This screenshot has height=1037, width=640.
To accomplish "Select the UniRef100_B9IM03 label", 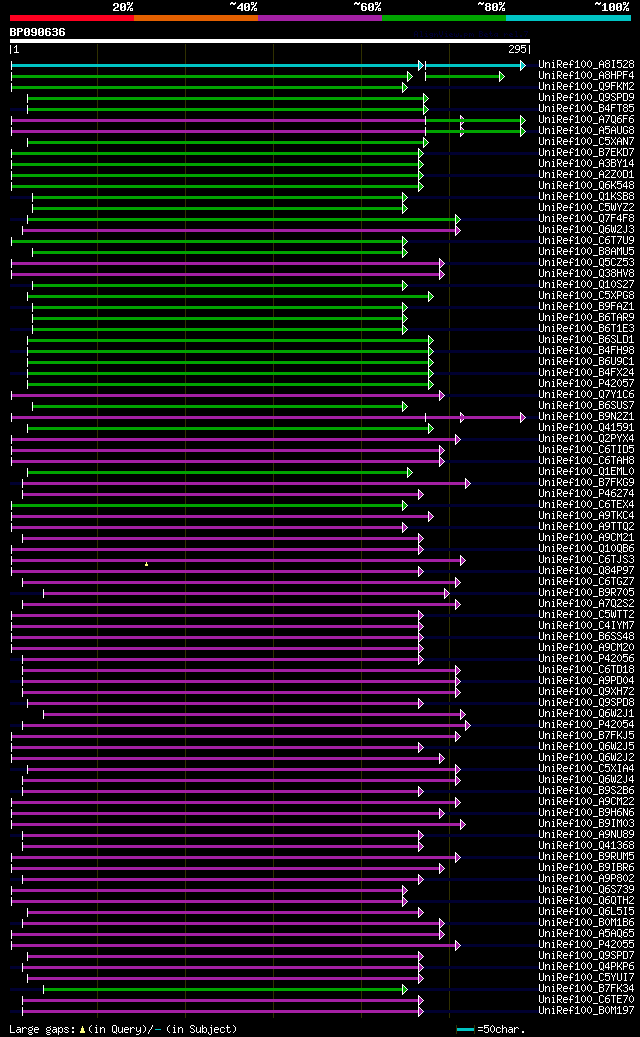I will click(x=586, y=823).
